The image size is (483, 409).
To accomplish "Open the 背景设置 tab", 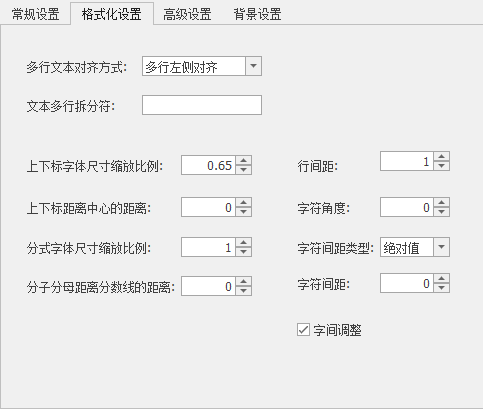I will tap(257, 14).
